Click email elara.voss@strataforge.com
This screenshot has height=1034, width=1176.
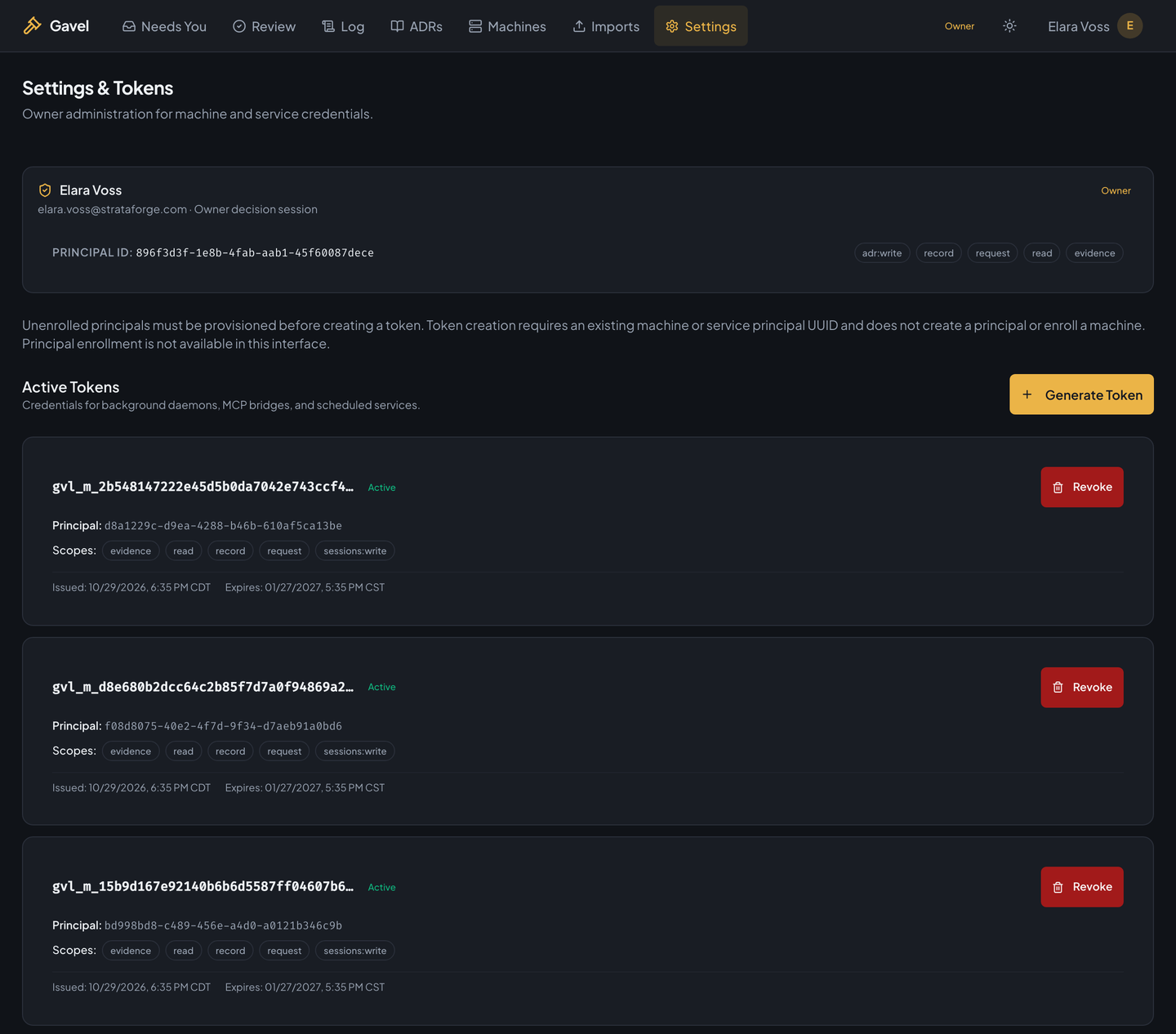113,209
